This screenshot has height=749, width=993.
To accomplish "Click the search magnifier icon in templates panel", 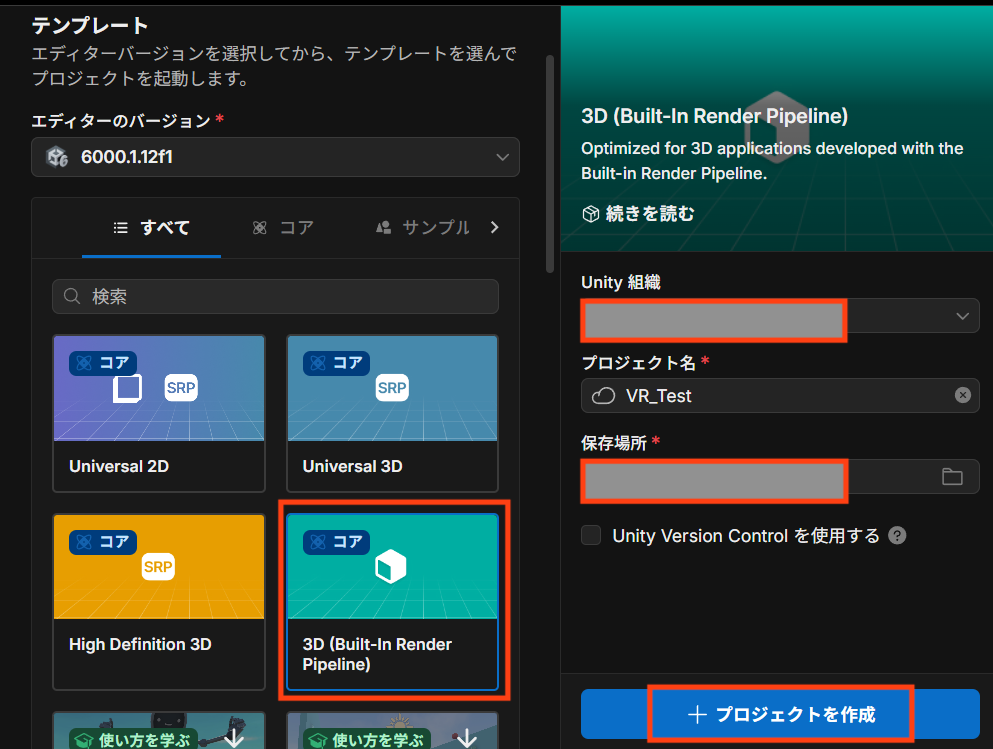I will [x=70, y=296].
